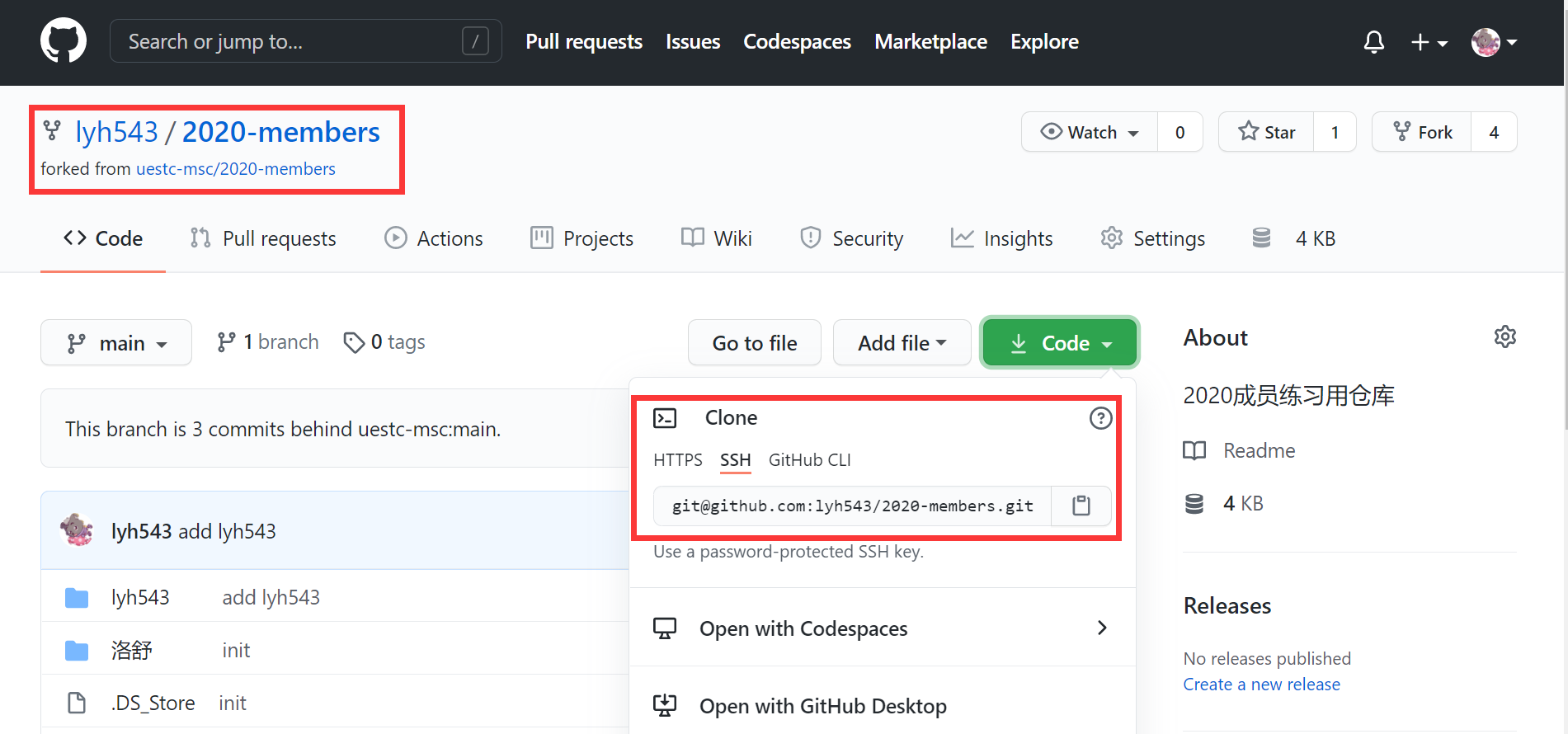
Task: Open the 2020-members repository link
Action: pyautogui.click(x=280, y=132)
